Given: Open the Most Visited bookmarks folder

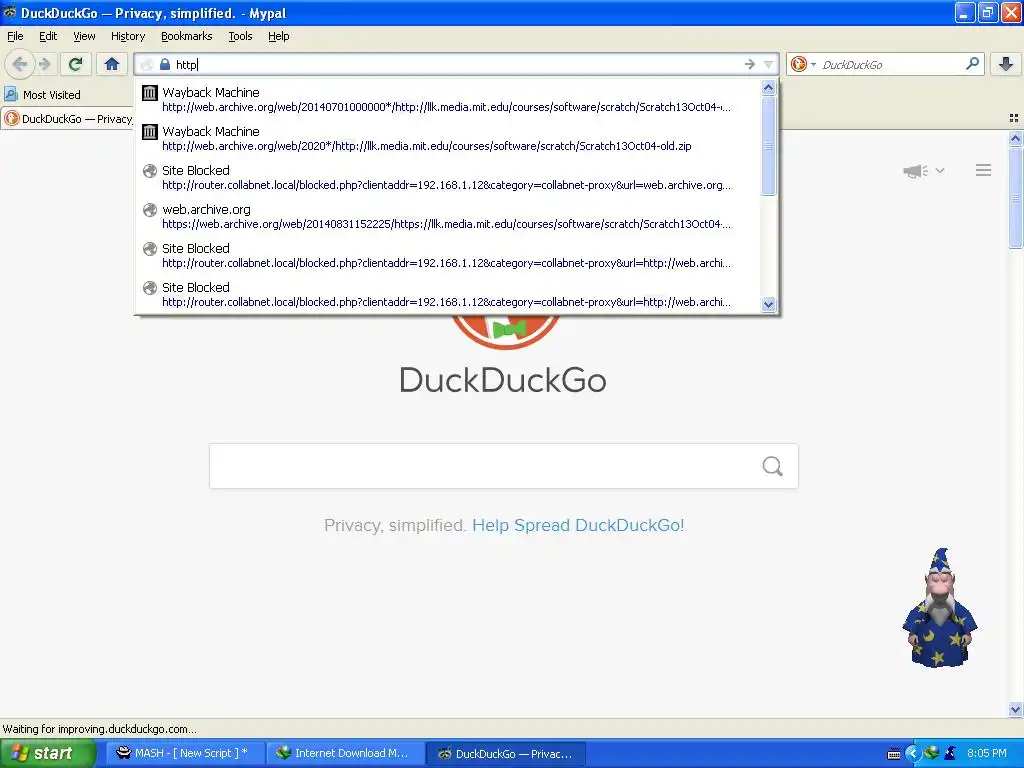Looking at the screenshot, I should [x=42, y=95].
